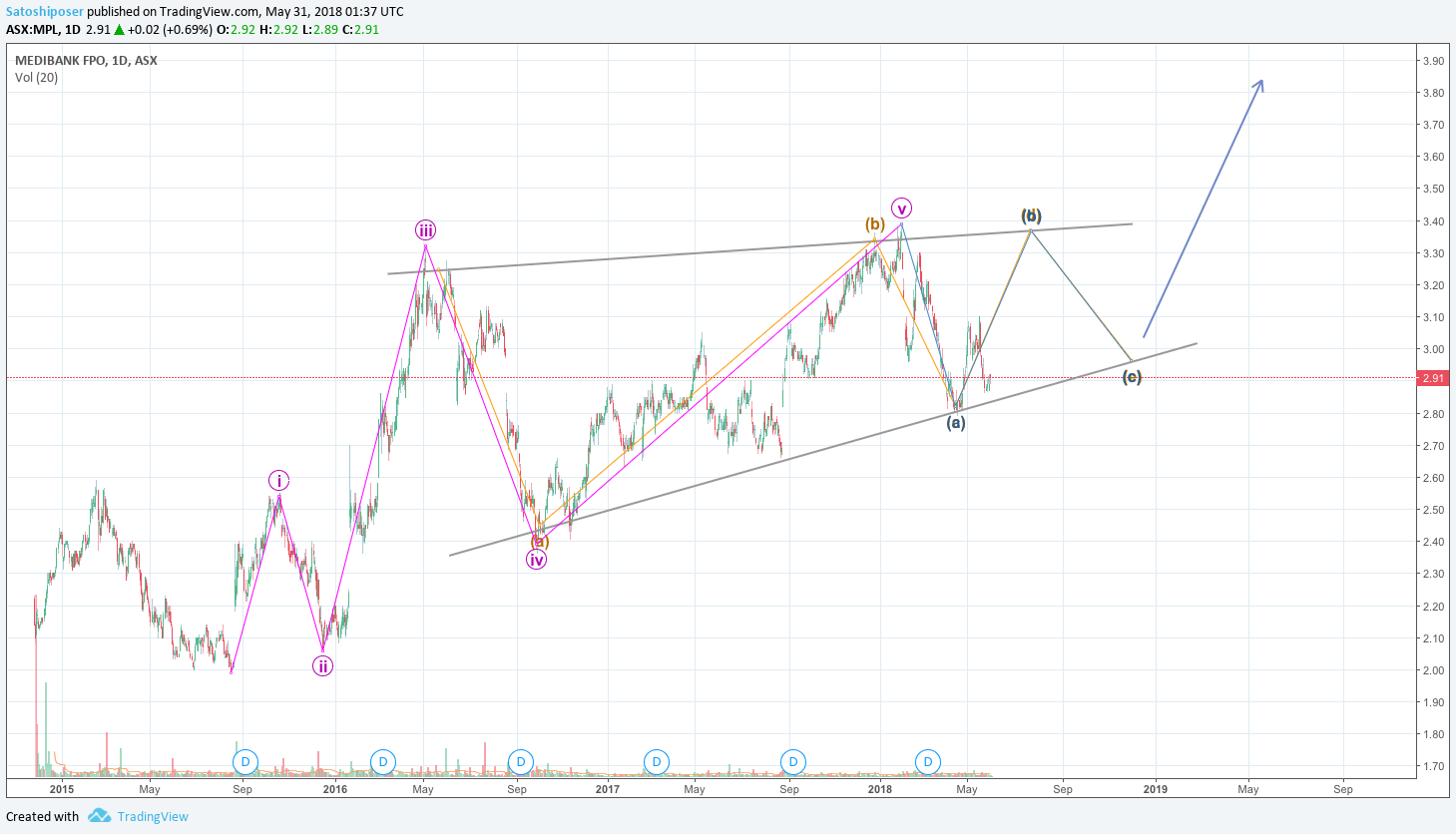
Task: Click the Created with caption text
Action: click(42, 816)
